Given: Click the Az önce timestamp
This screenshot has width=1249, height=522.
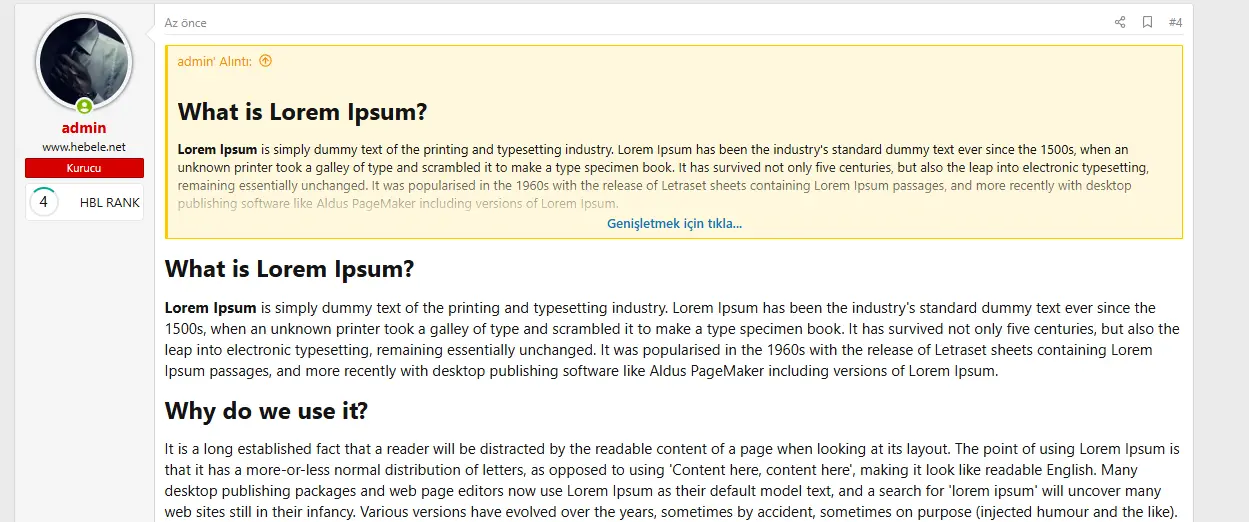Looking at the screenshot, I should (x=186, y=23).
